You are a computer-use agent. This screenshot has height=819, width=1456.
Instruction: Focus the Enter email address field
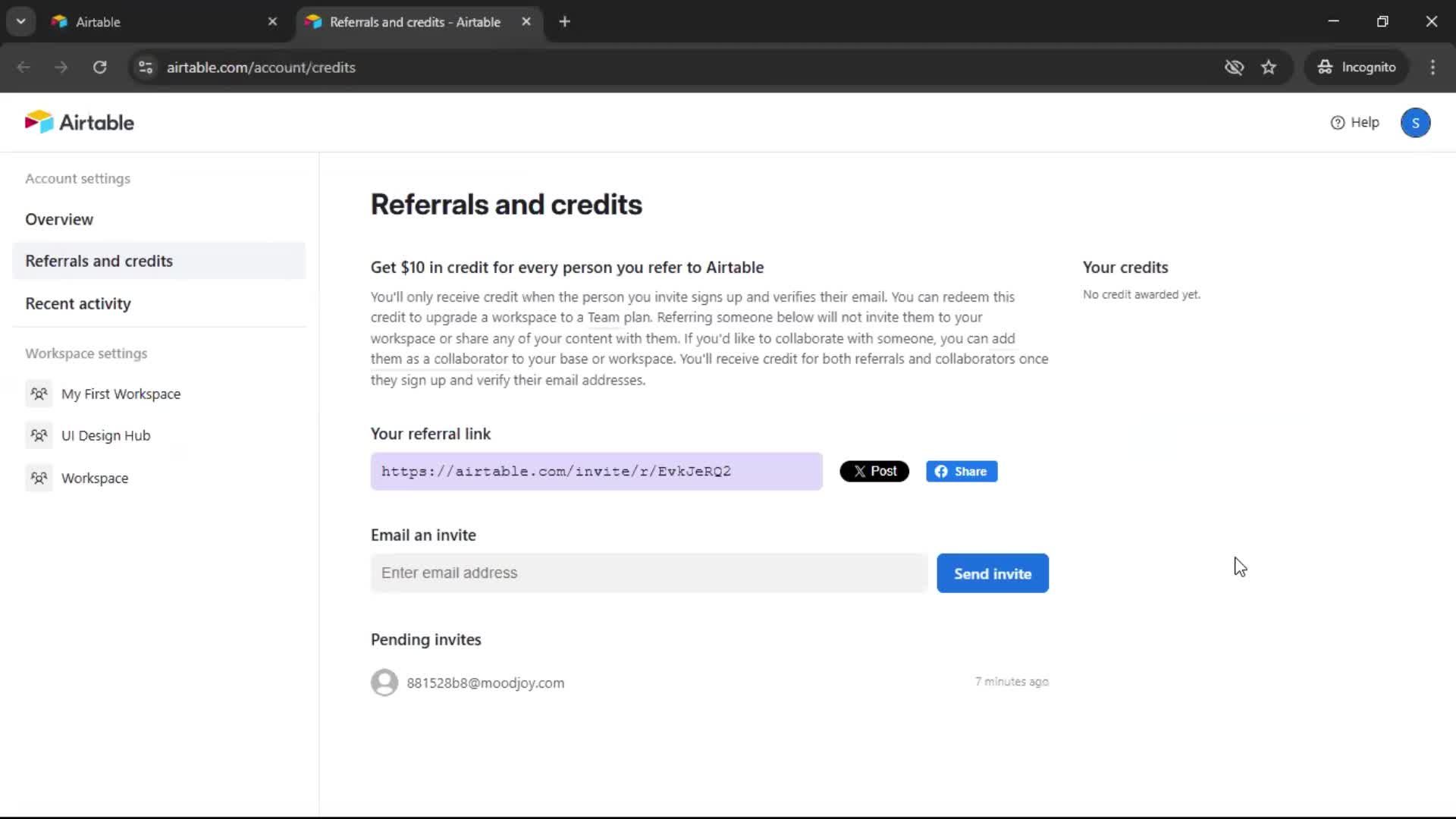click(649, 573)
